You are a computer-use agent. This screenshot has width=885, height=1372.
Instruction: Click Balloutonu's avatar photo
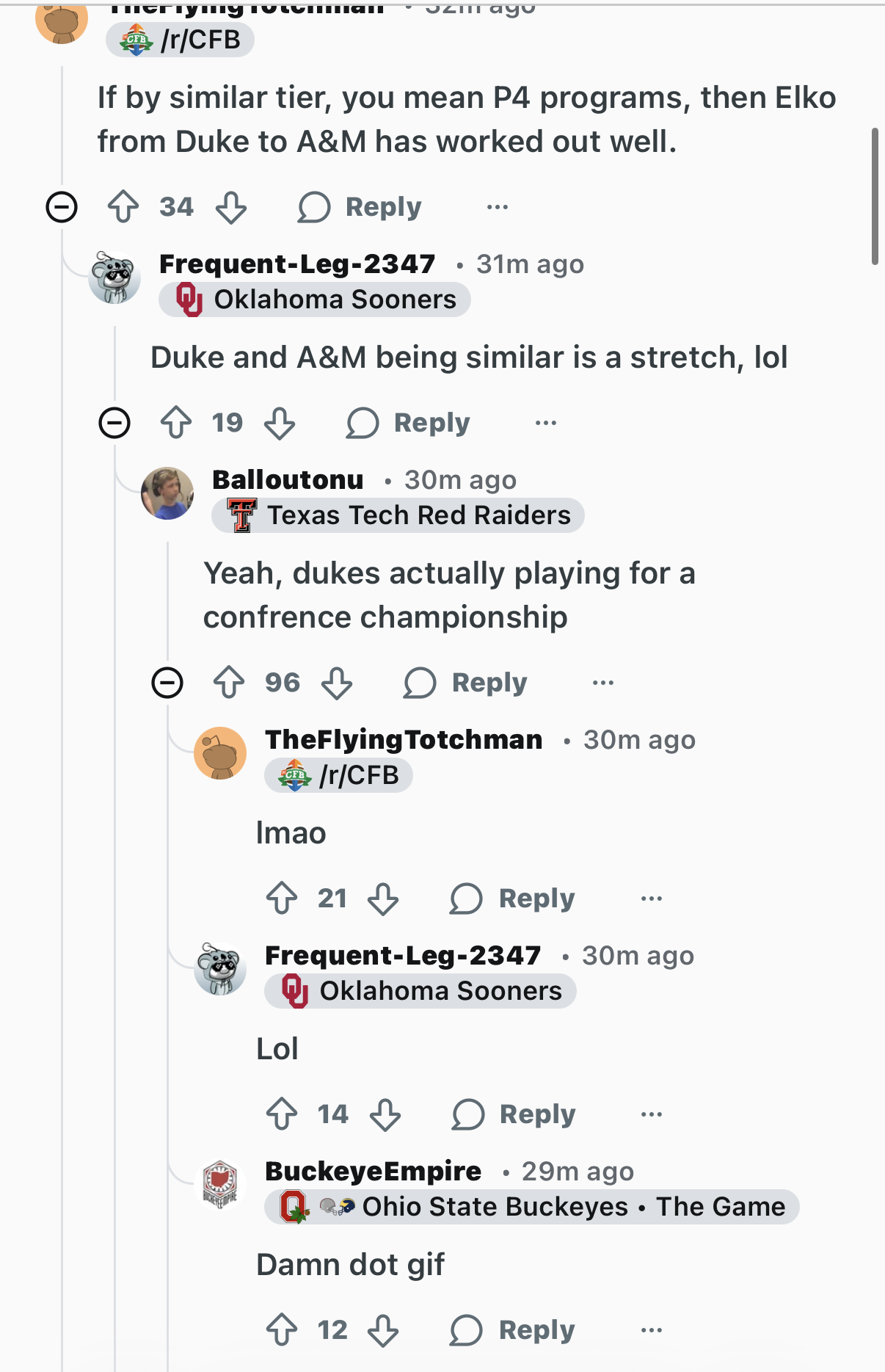click(167, 493)
